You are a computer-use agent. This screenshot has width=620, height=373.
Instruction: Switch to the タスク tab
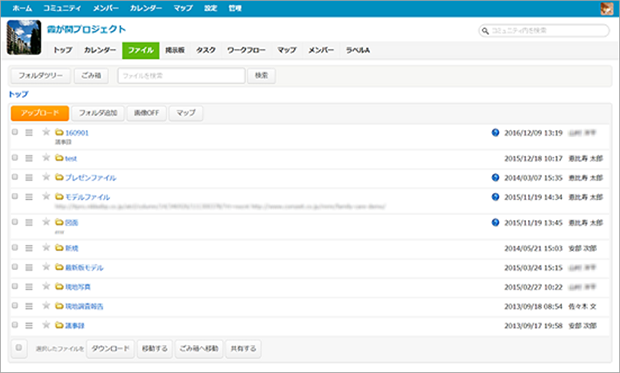(x=206, y=50)
